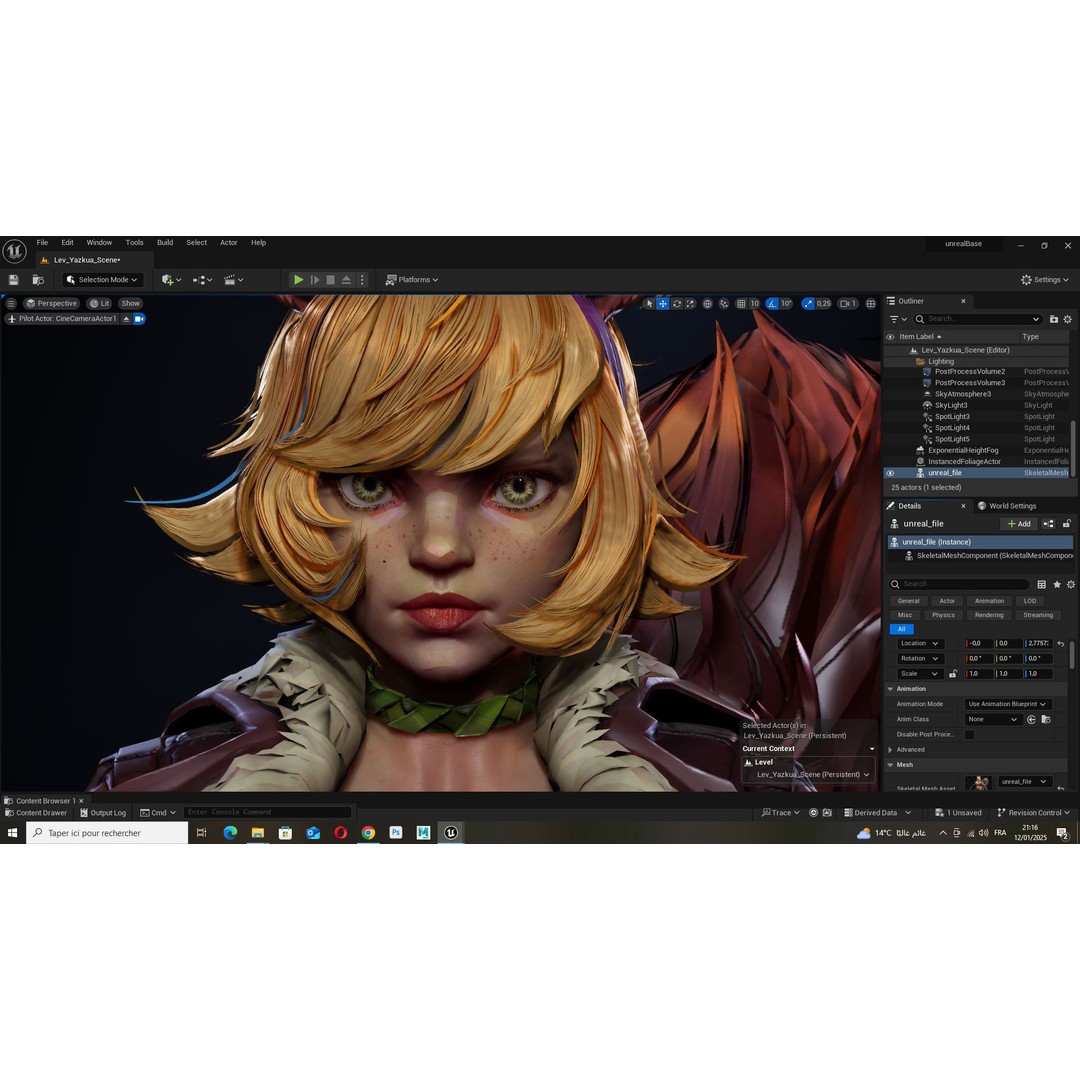Activate the Translate move gizmo tool
The width and height of the screenshot is (1080, 1080).
[x=663, y=304]
